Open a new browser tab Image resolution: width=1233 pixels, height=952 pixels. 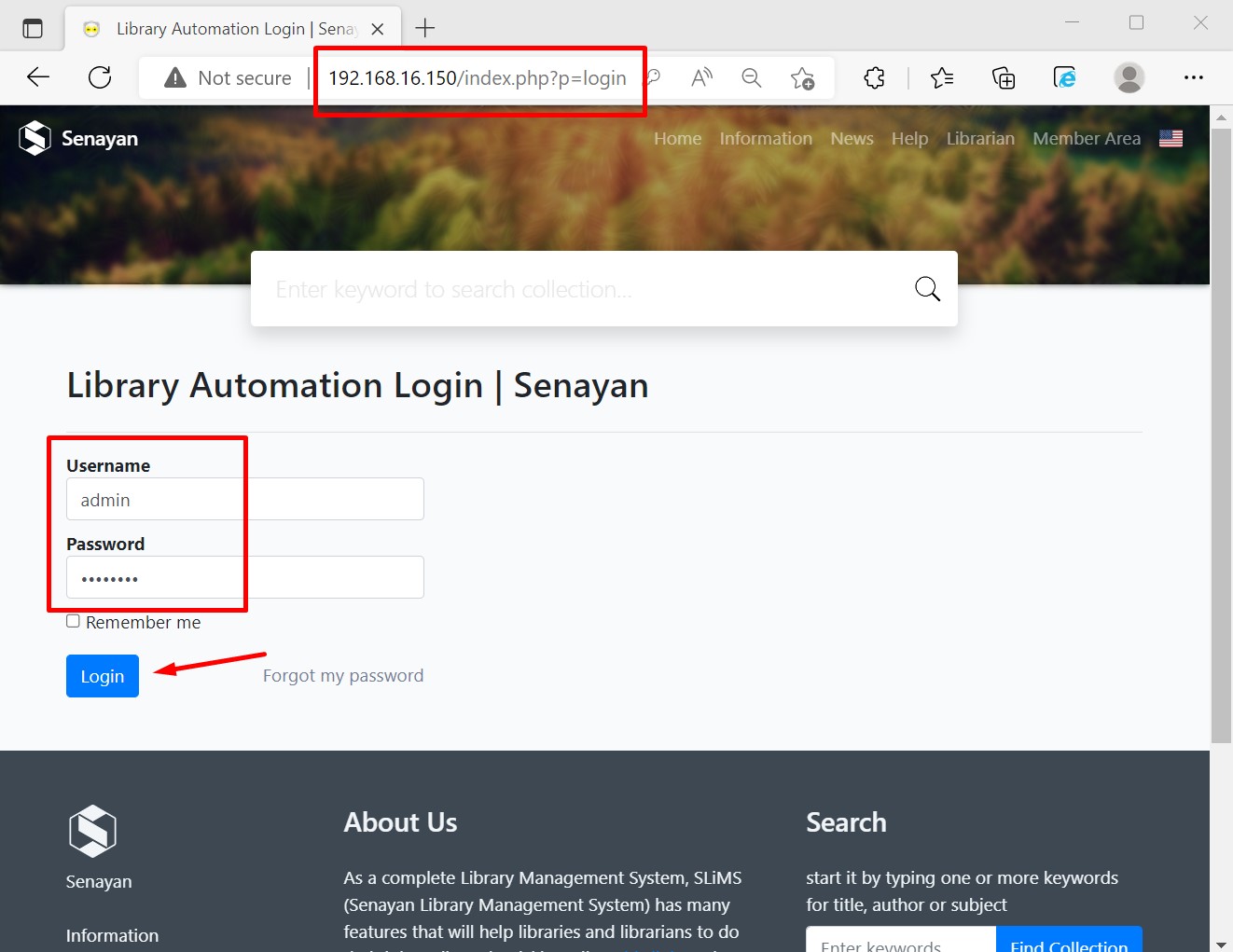coord(425,28)
